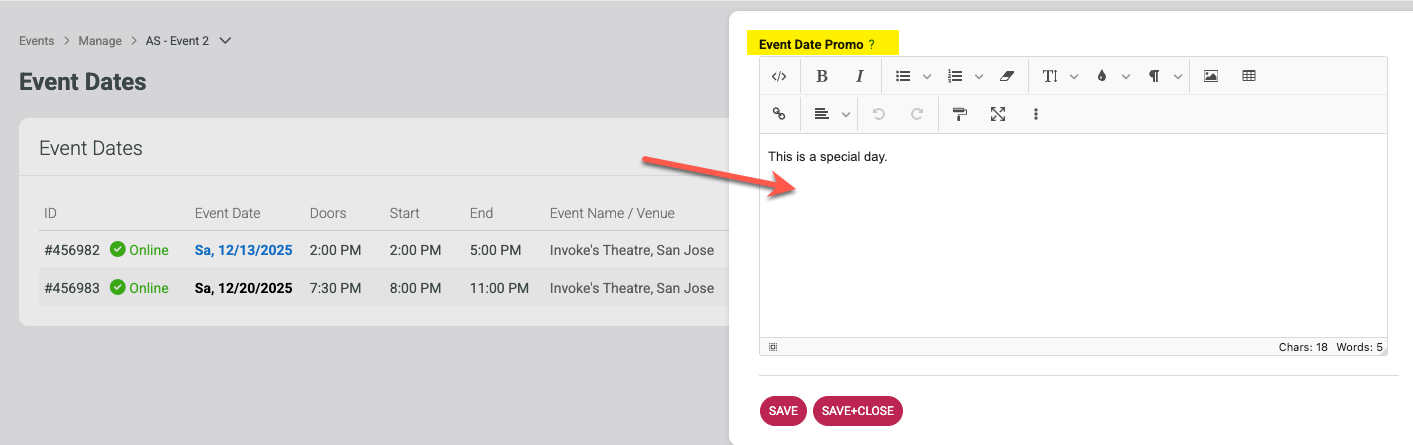Expand the text color dropdown arrow
The height and width of the screenshot is (445, 1413).
pos(1126,76)
